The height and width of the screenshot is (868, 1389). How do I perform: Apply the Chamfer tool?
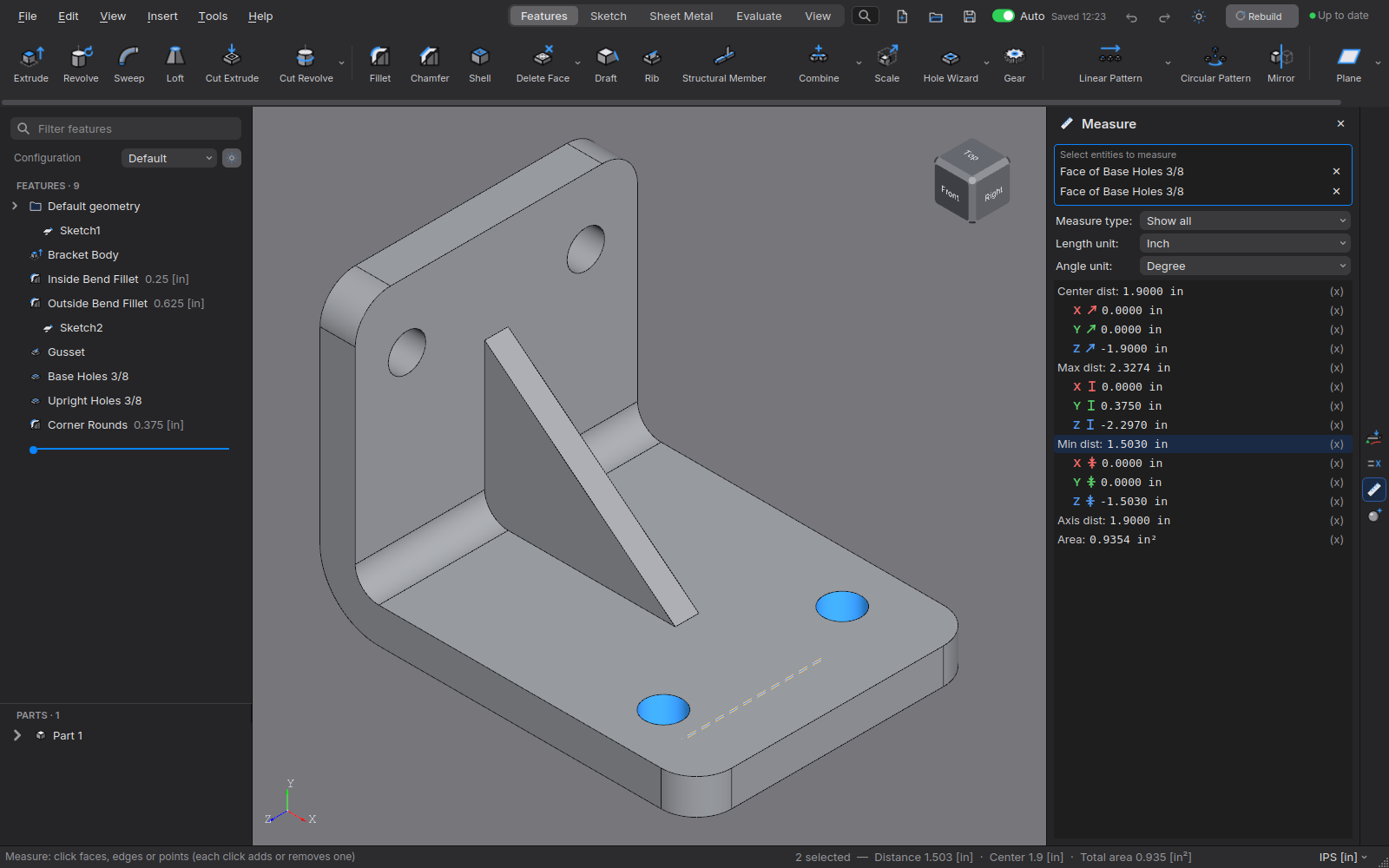430,65
